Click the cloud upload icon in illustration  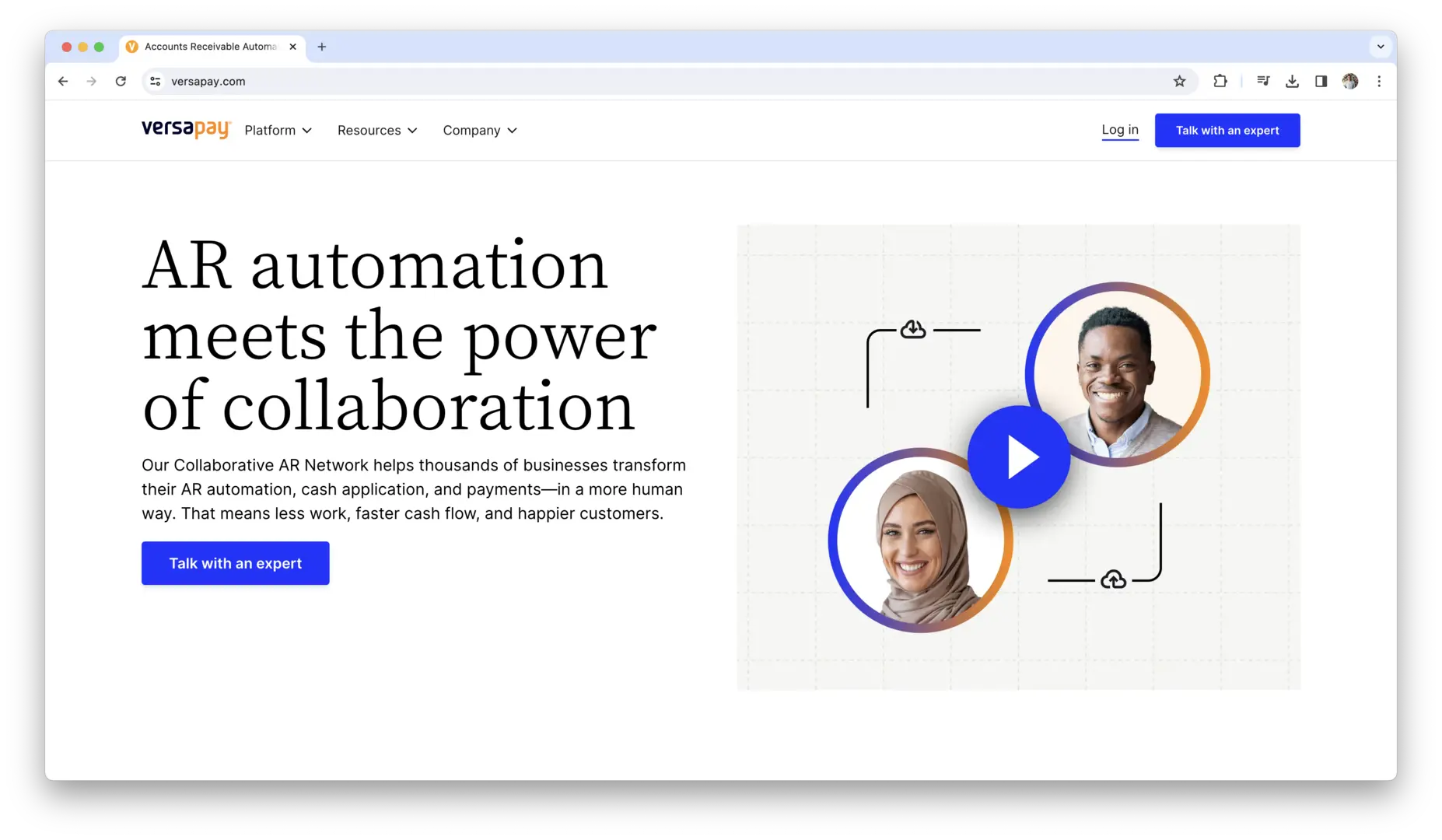pos(1114,579)
